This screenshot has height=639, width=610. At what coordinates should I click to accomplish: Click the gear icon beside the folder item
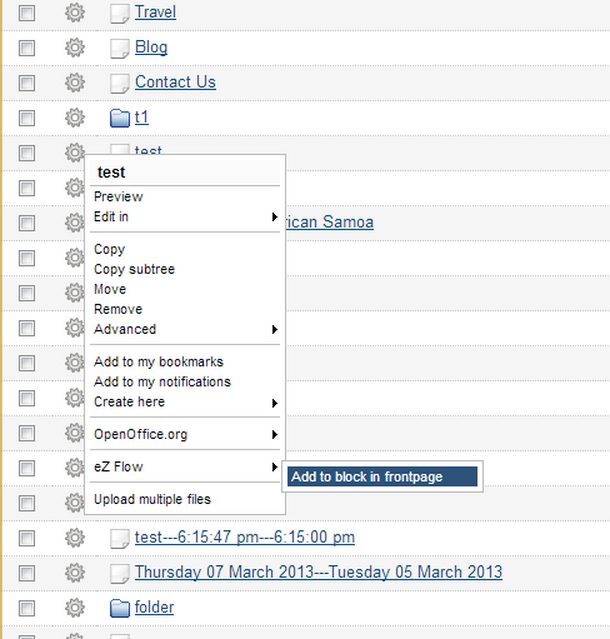tap(74, 607)
